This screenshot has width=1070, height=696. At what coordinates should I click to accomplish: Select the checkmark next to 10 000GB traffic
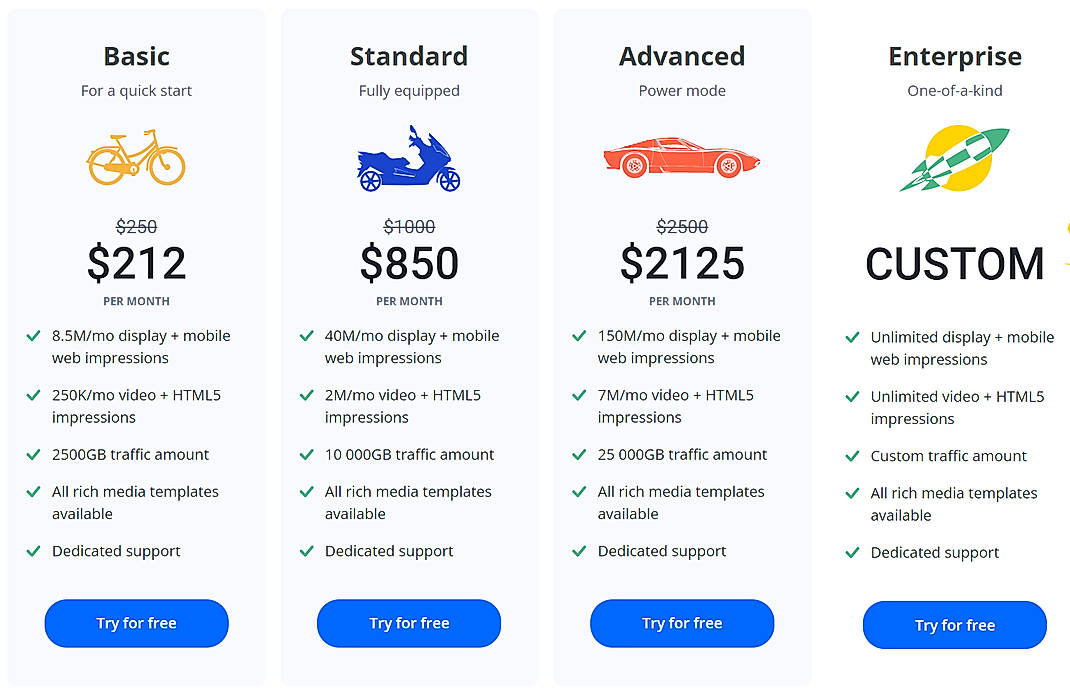point(307,455)
